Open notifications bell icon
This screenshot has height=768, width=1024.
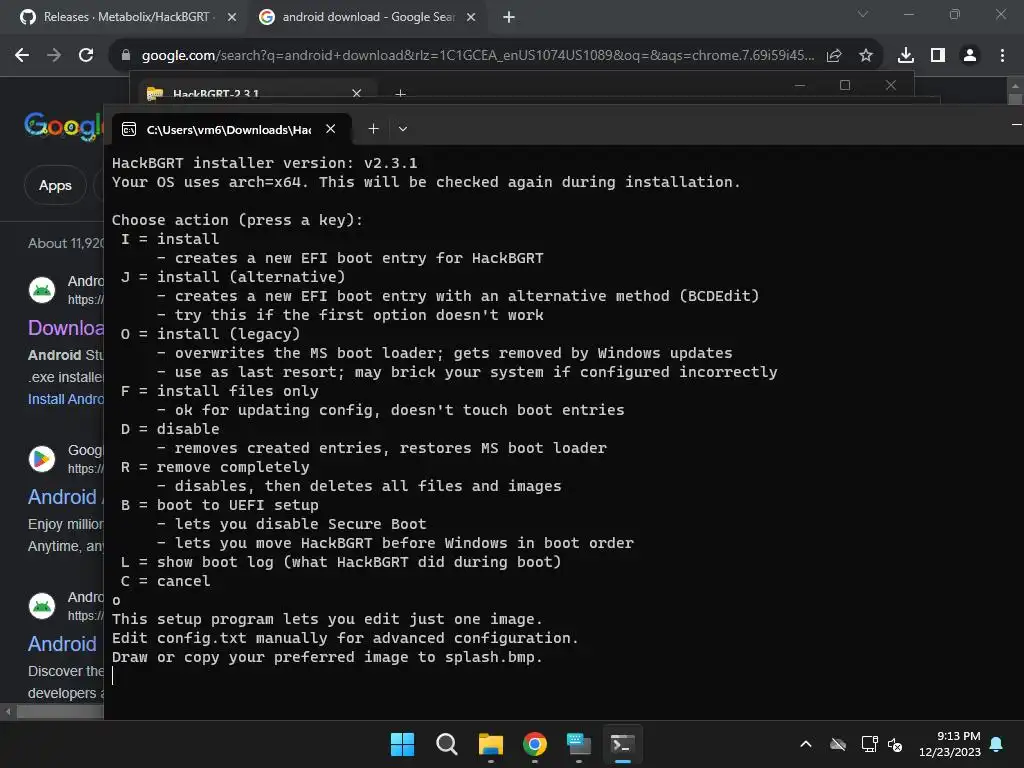coord(997,744)
